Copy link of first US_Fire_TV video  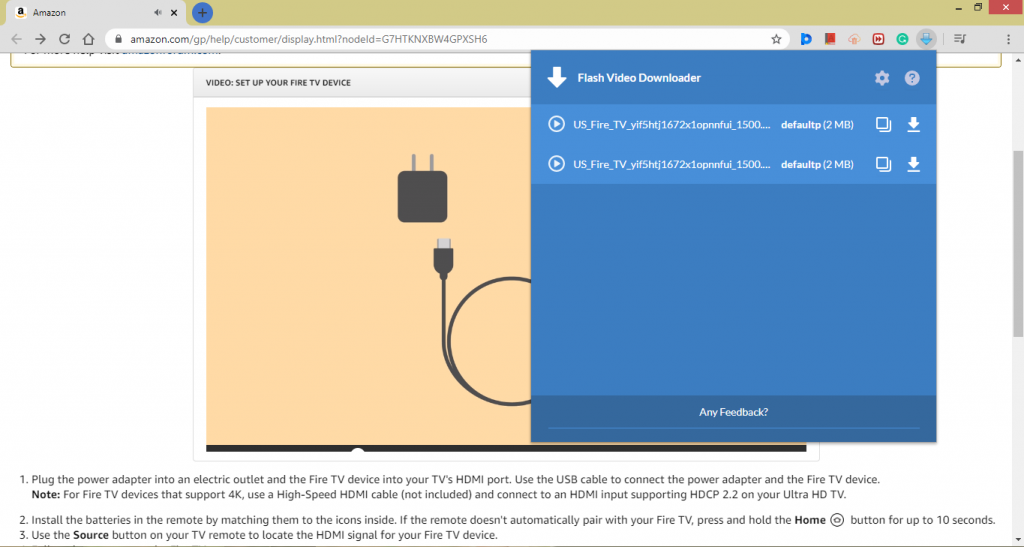tap(883, 124)
